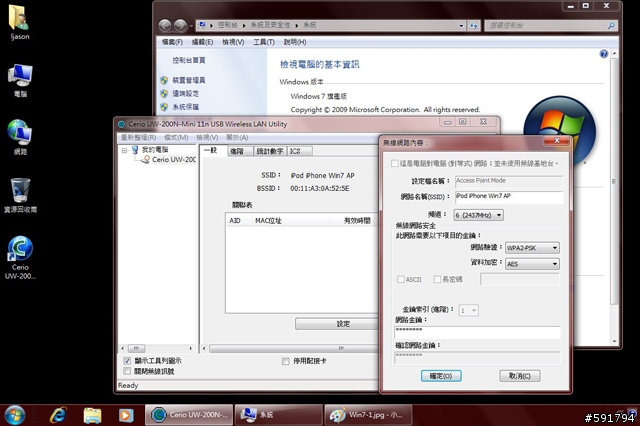
Task: Click the Forward arrow in Control Panel window
Action: (x=180, y=25)
